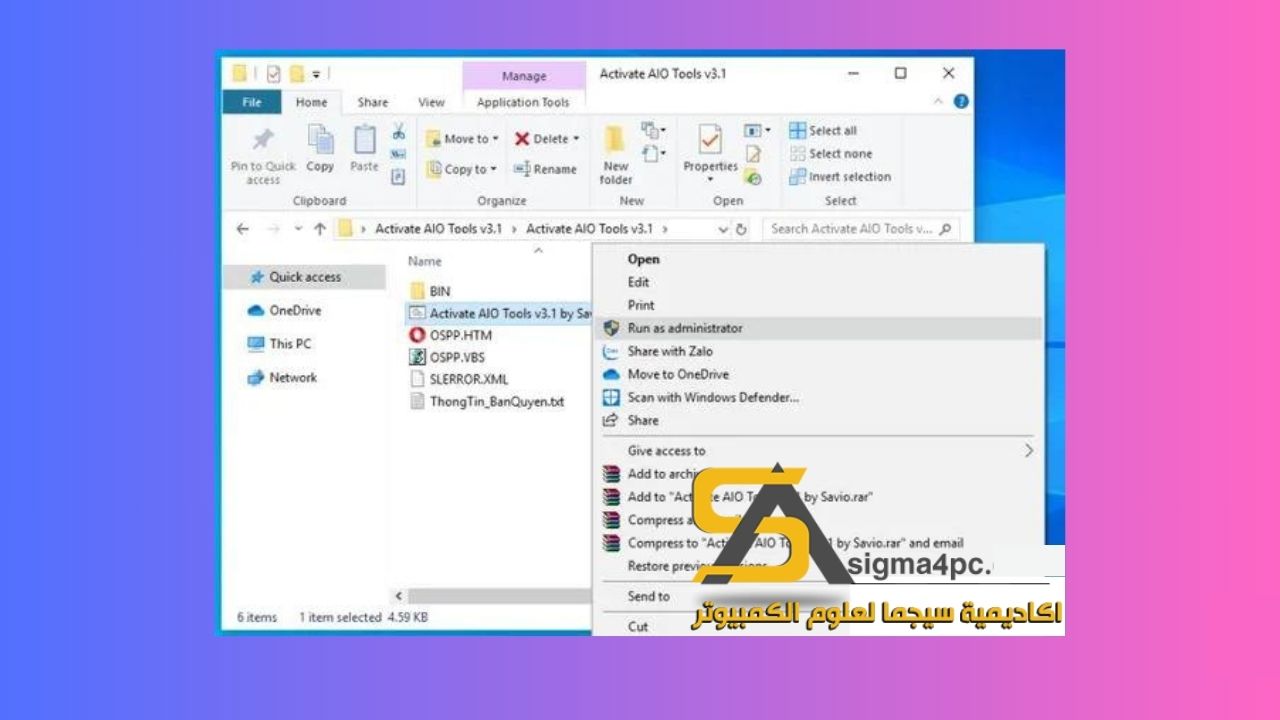
Task: Select the OSPP.HTM file
Action: 450,335
